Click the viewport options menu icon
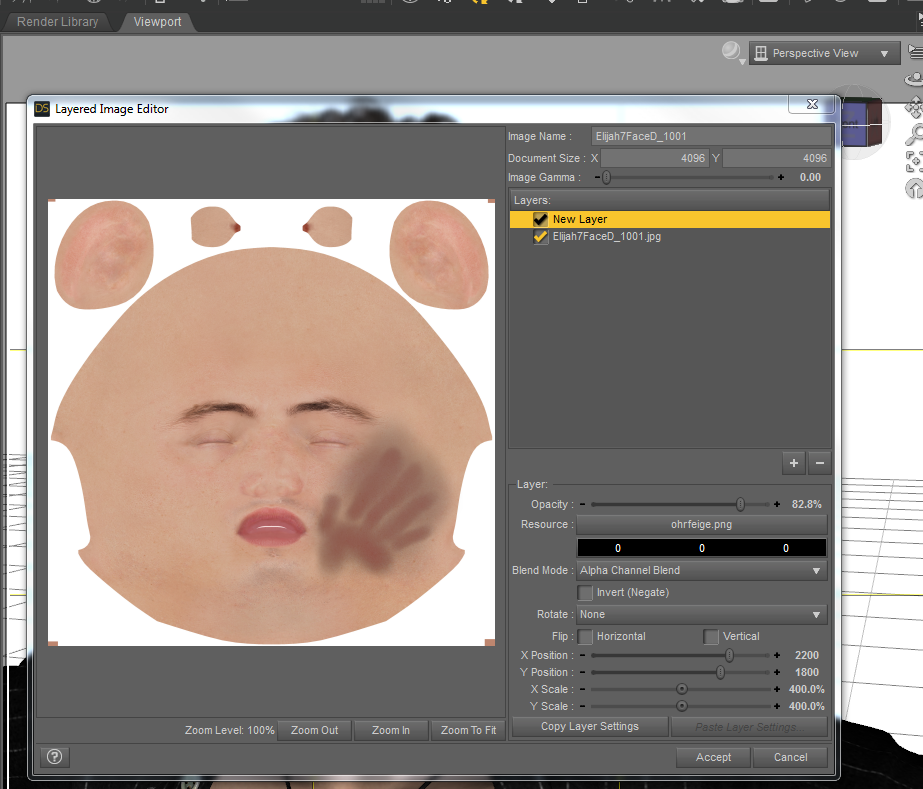Image resolution: width=923 pixels, height=789 pixels. coord(915,52)
